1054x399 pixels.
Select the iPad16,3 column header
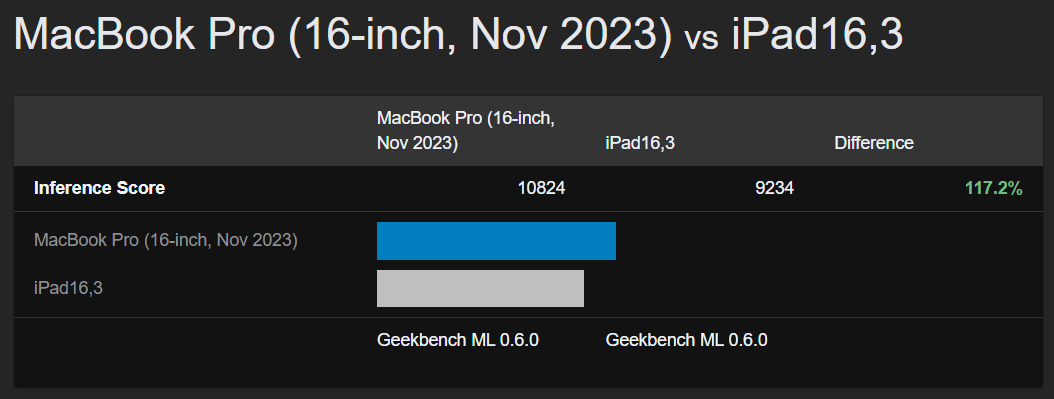[640, 143]
